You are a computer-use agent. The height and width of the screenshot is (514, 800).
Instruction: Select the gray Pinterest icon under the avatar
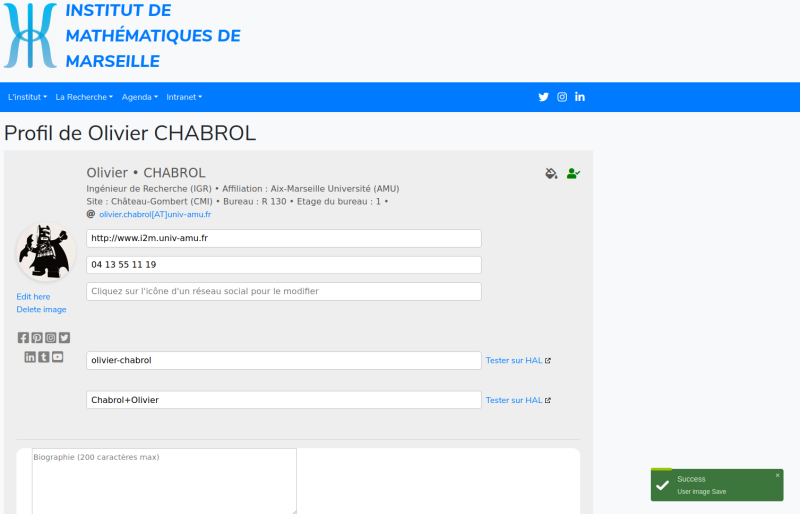[x=37, y=338]
